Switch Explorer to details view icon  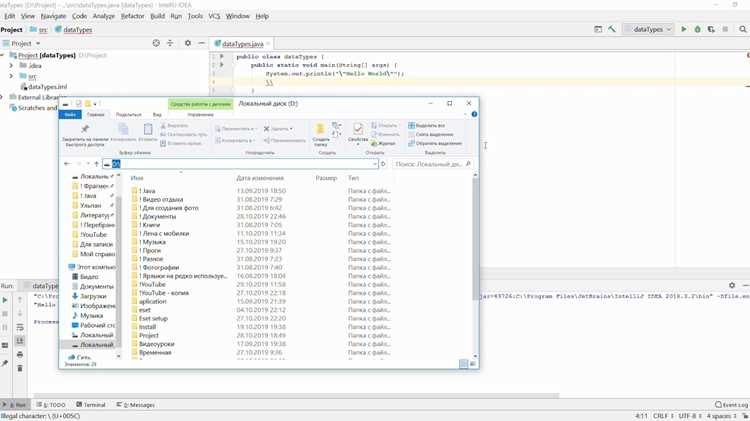[463, 364]
